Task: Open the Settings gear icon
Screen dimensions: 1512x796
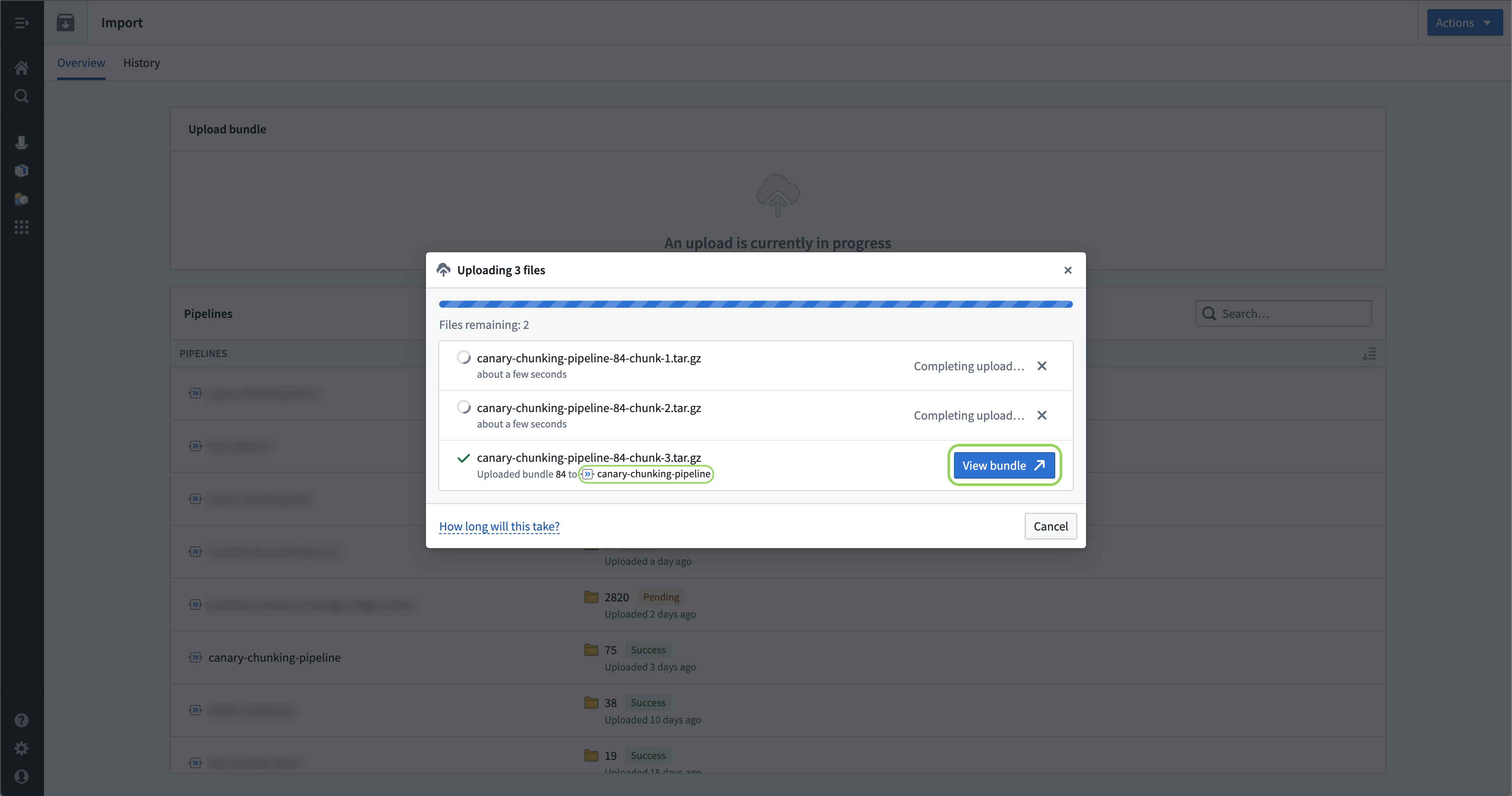Action: coord(22,748)
